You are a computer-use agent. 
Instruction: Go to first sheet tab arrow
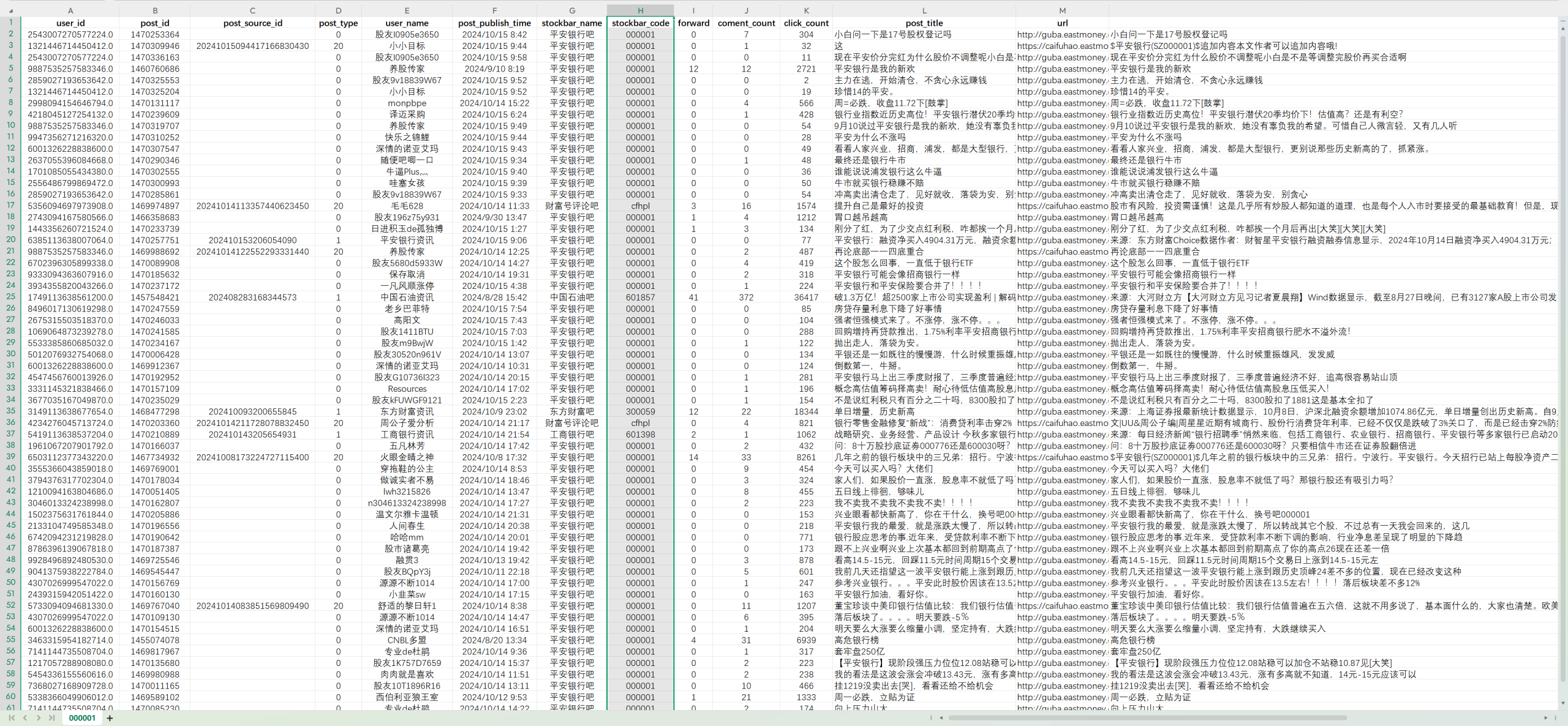tap(12, 717)
